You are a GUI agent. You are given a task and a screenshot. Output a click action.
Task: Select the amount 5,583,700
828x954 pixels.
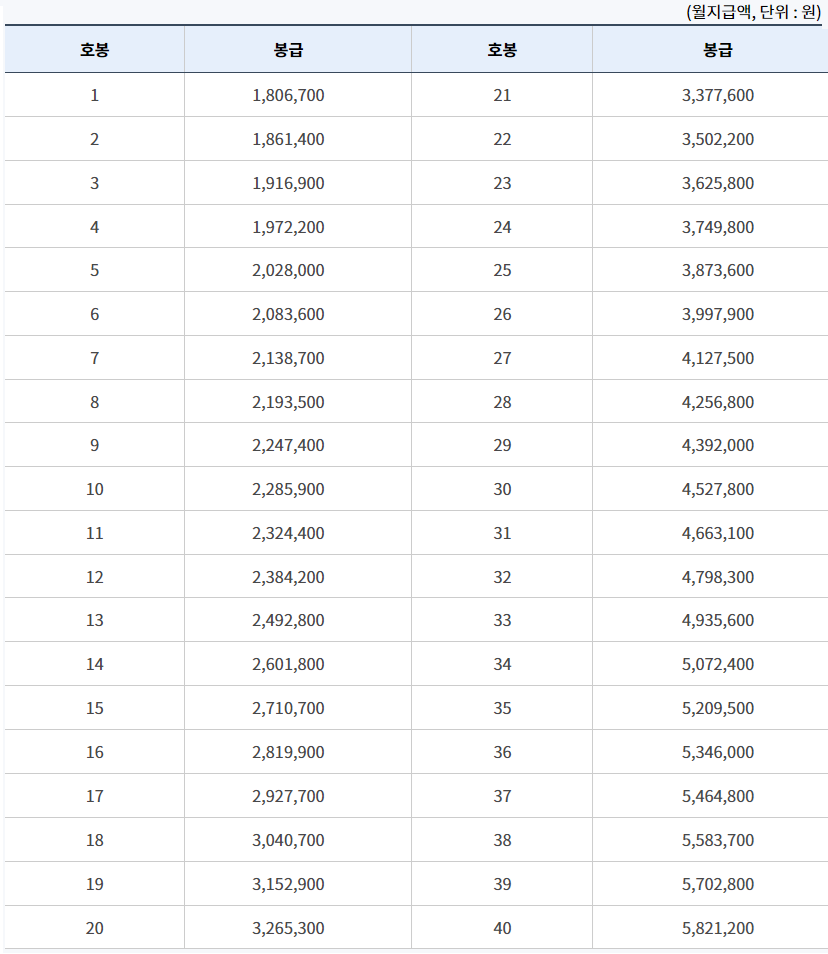coord(718,840)
